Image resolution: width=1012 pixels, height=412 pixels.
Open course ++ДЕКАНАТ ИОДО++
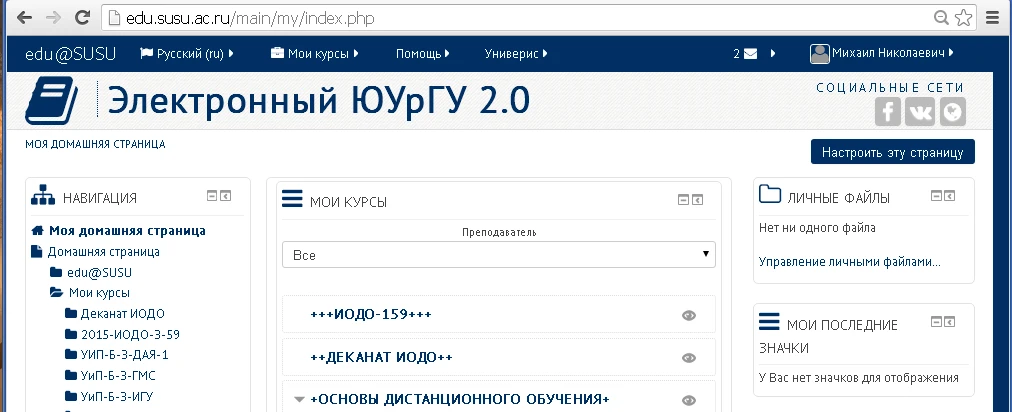(381, 357)
